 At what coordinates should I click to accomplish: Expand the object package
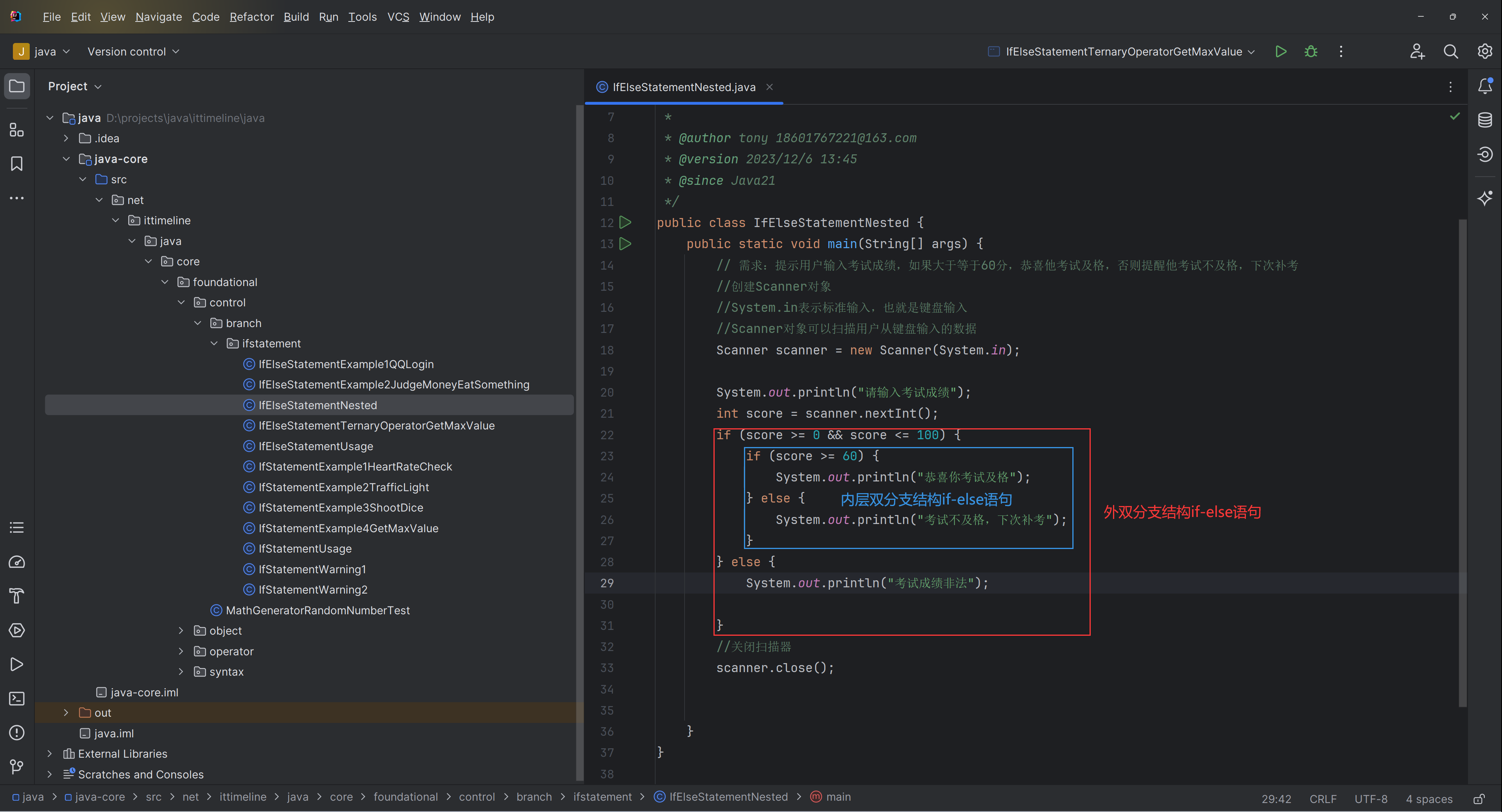181,631
